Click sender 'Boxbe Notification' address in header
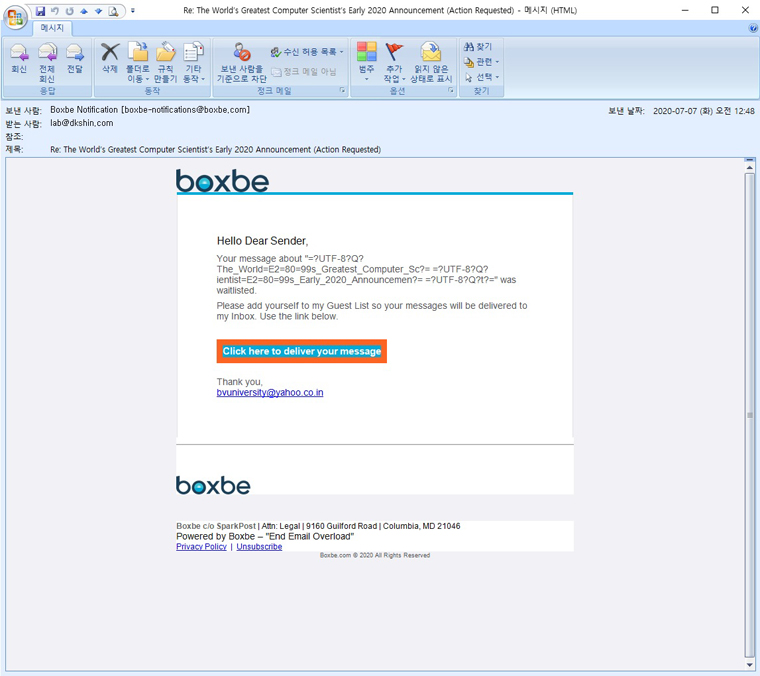Image resolution: width=760 pixels, height=676 pixels. [x=150, y=110]
